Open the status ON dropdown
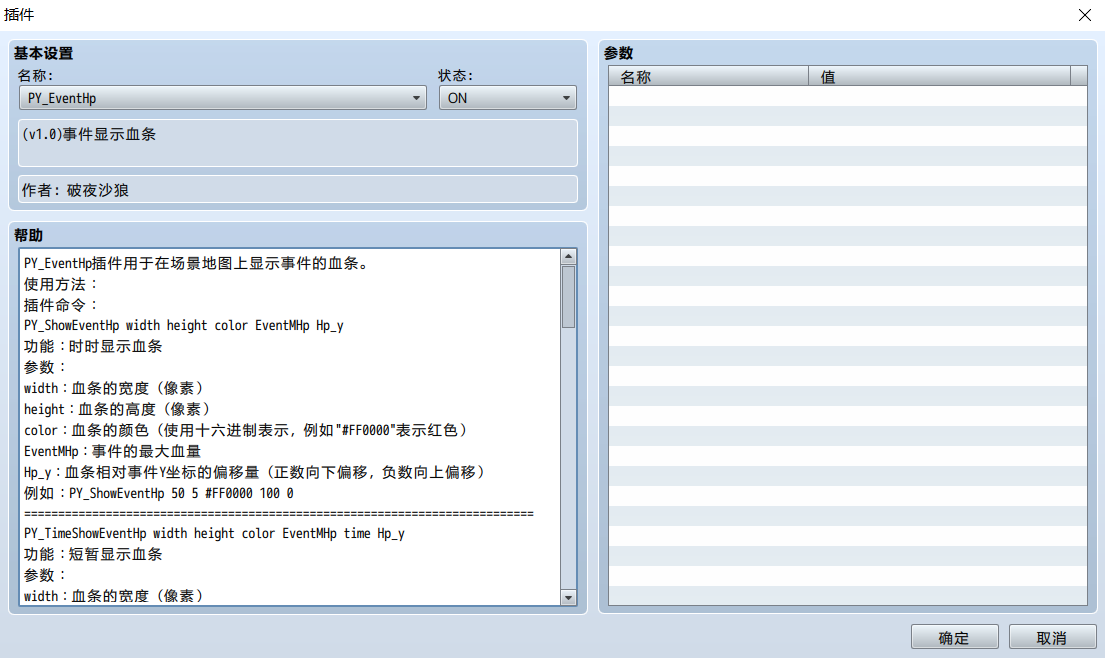 [x=507, y=98]
